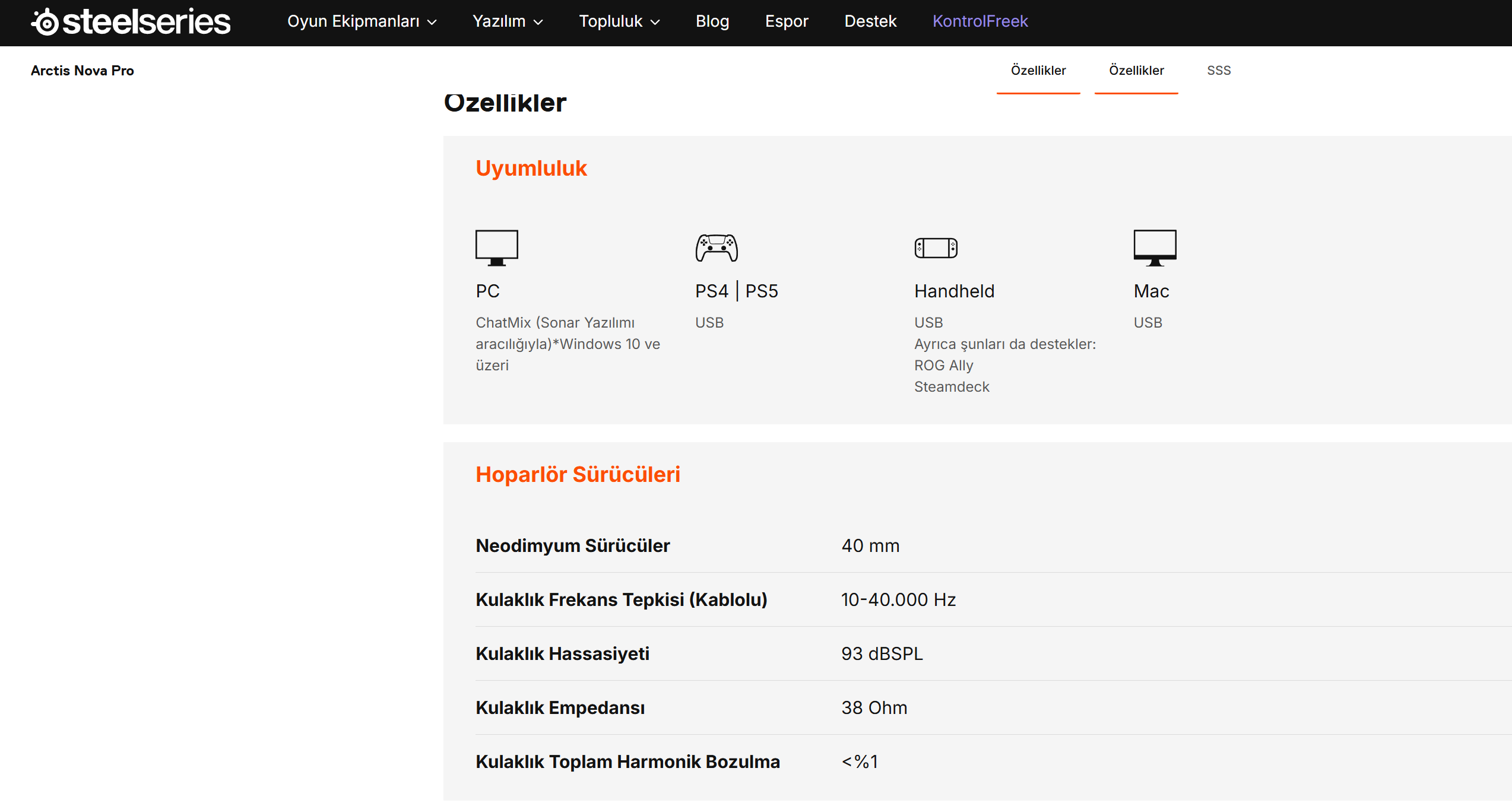
Task: Click the Steamdeck text
Action: point(952,387)
